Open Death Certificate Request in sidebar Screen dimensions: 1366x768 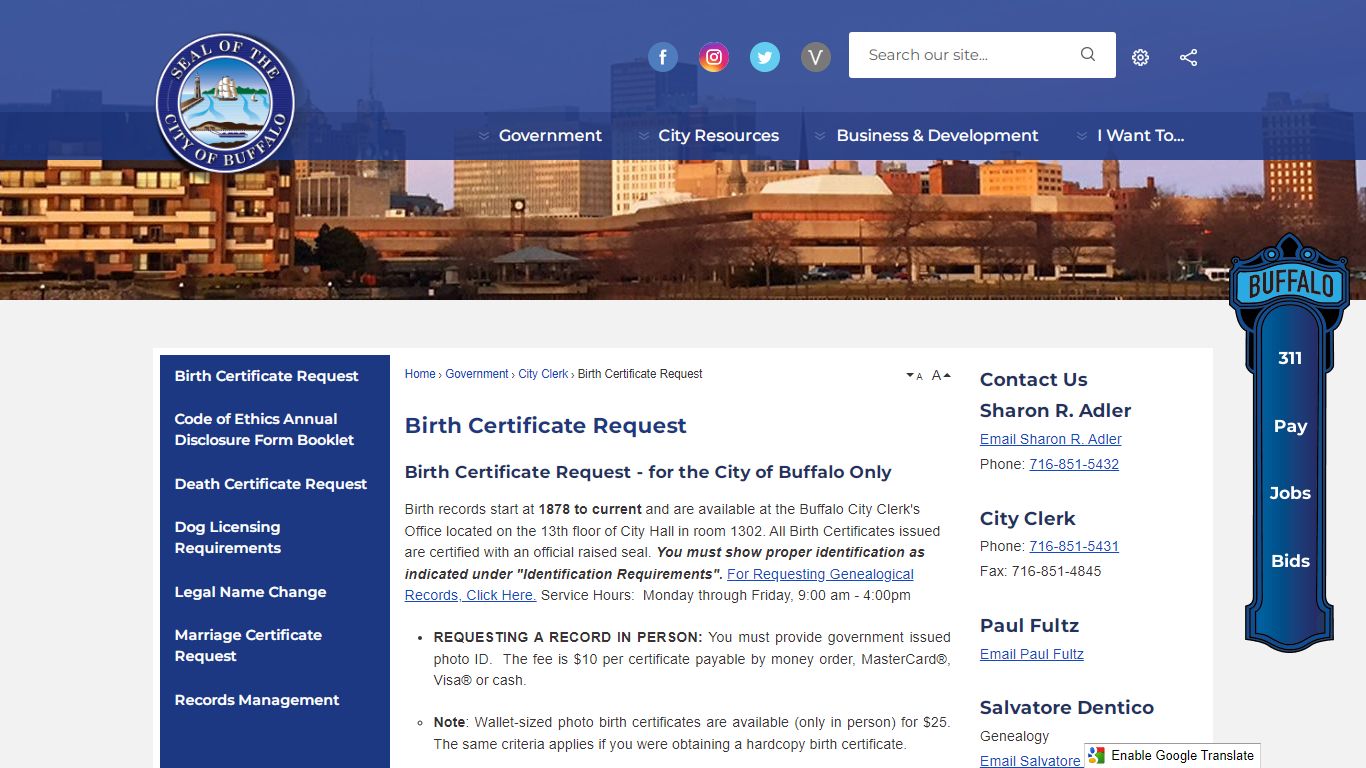(x=271, y=484)
